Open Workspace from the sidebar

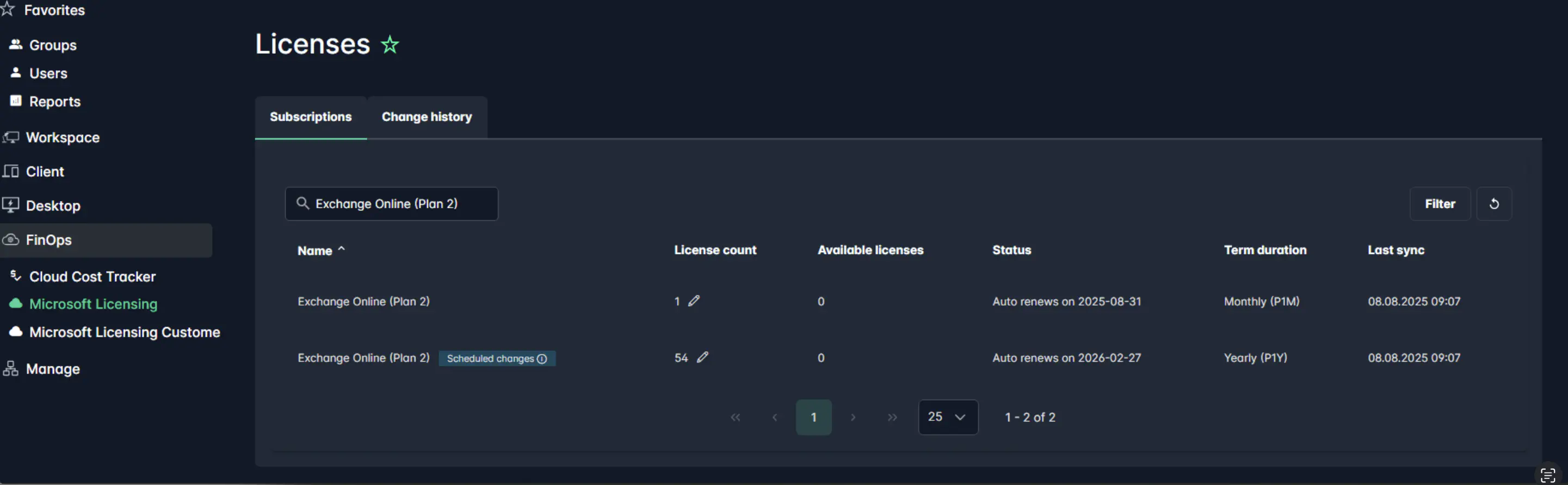coord(63,138)
